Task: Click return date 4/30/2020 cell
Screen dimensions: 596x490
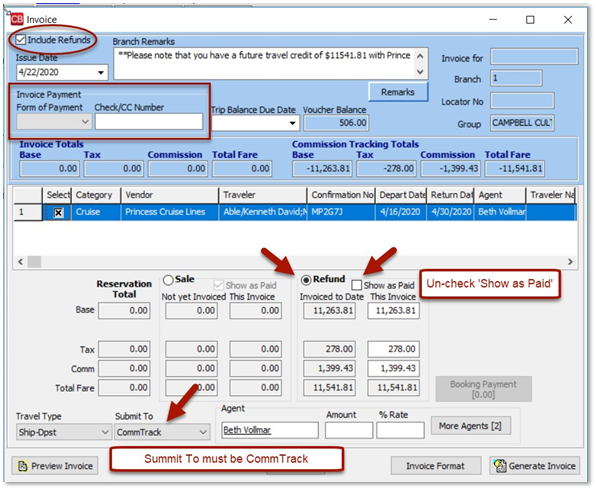Action: 450,212
